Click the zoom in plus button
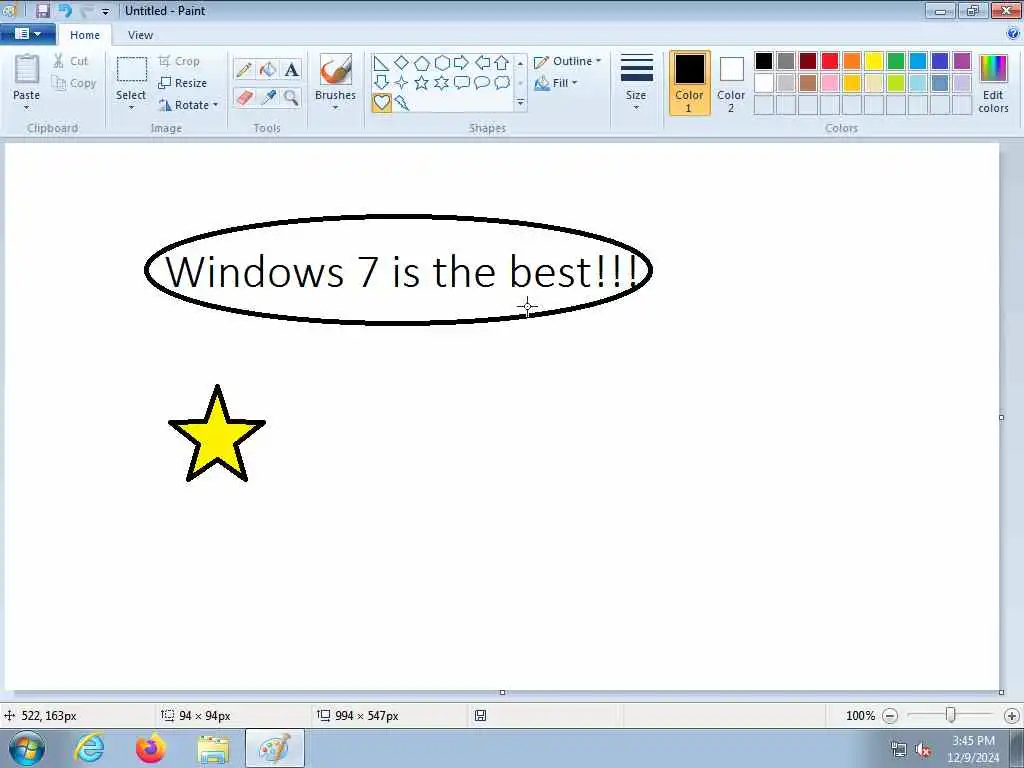Viewport: 1024px width, 768px height. [x=1012, y=716]
